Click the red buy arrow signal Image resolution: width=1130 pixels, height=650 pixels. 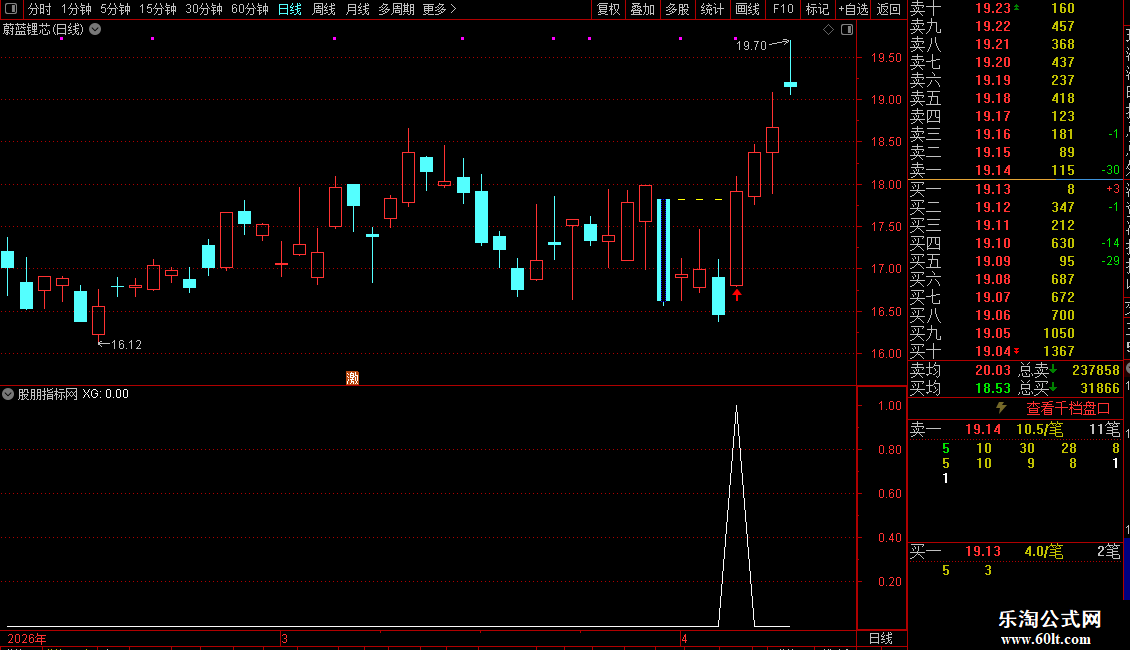(737, 294)
